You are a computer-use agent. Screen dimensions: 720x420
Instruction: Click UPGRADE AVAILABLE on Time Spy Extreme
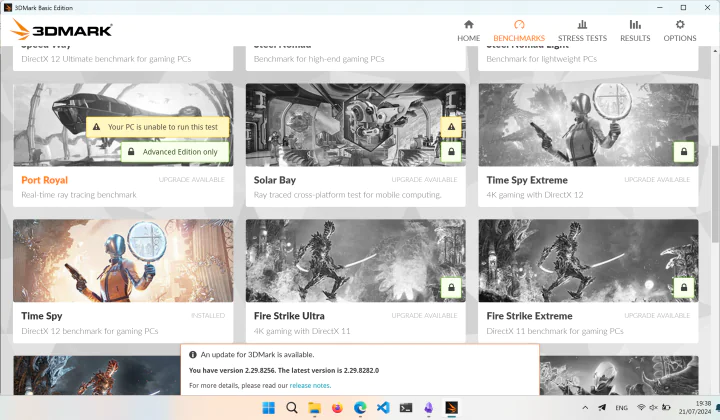point(657,179)
